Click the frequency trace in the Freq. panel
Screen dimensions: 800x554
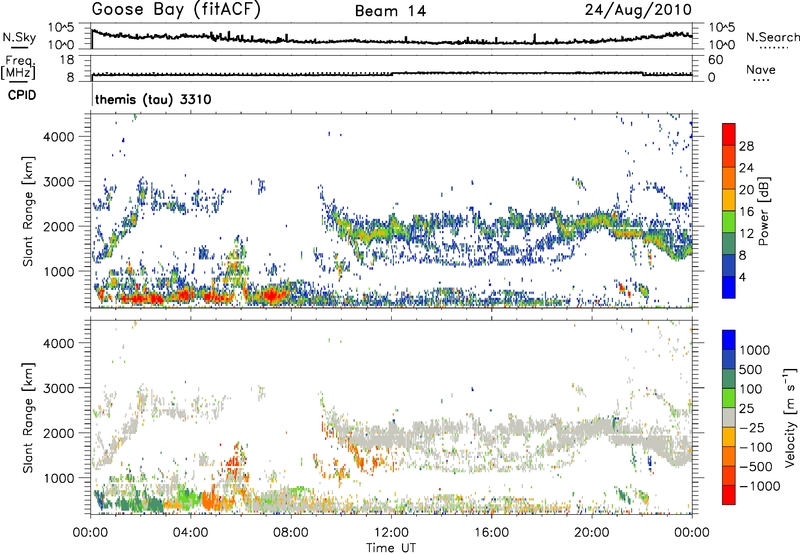391,74
